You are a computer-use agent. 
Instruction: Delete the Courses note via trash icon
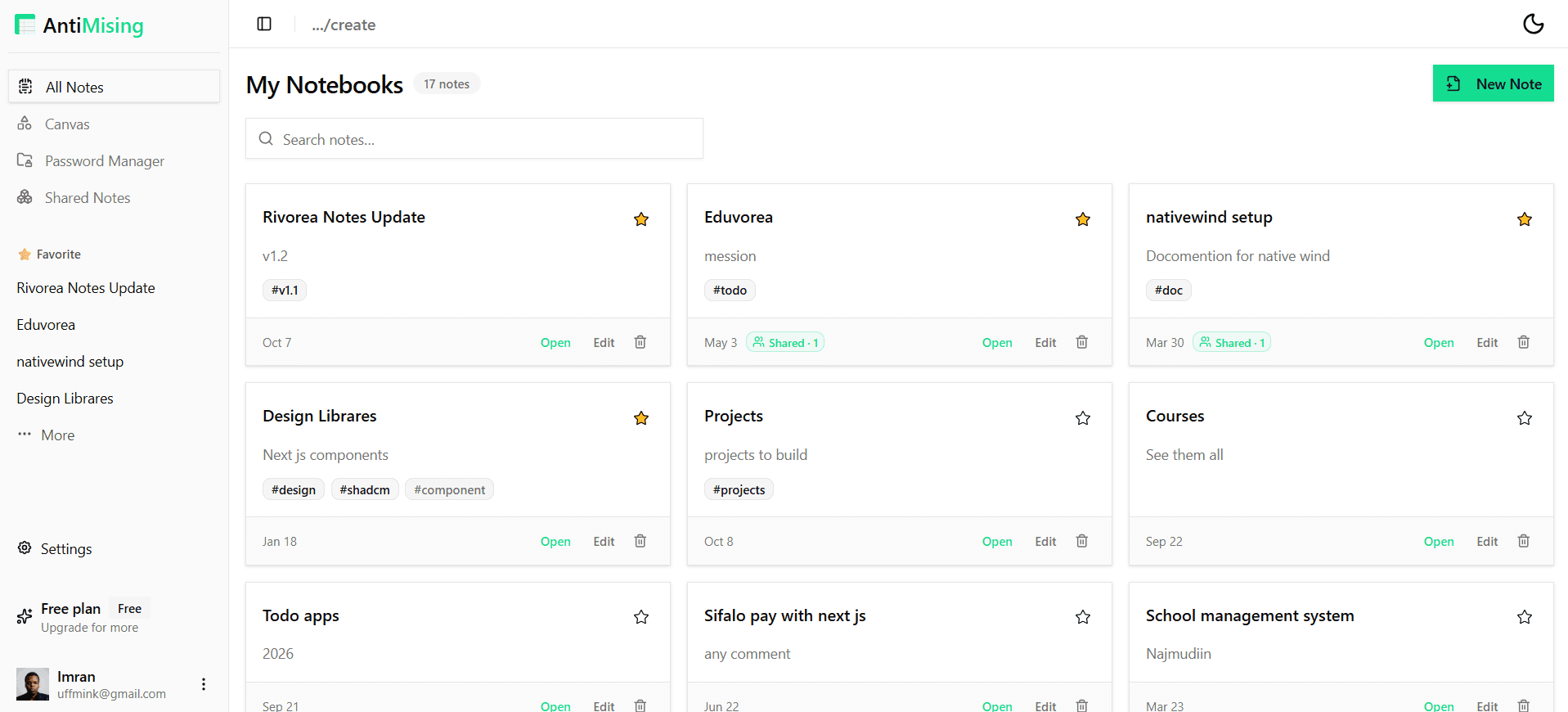(1524, 541)
